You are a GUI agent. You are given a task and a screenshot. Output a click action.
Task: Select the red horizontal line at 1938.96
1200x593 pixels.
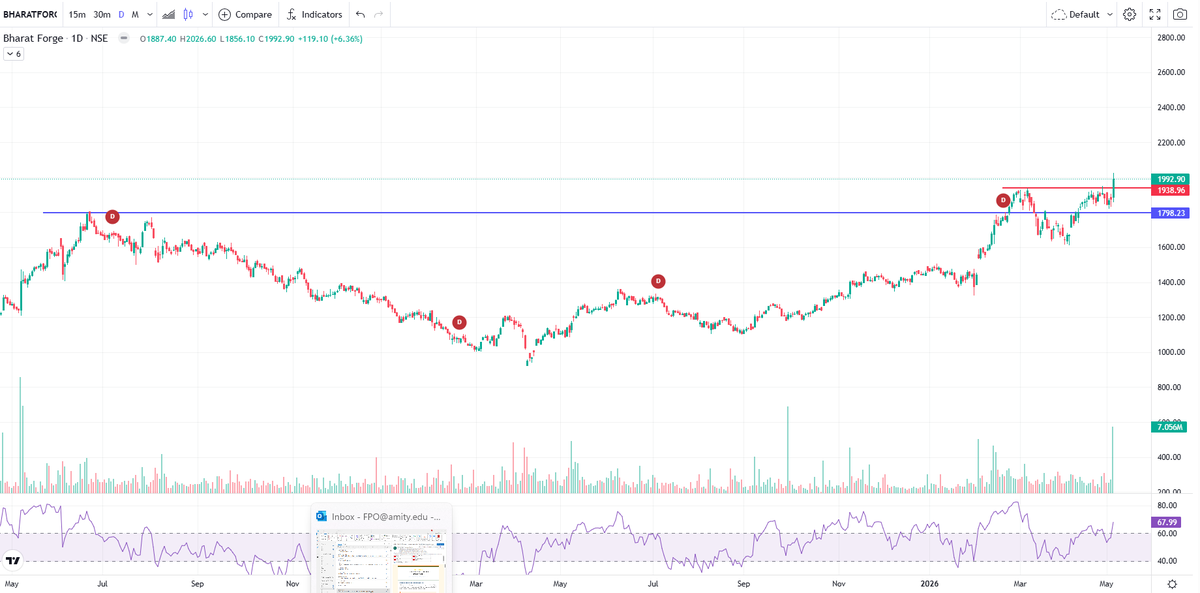click(1075, 188)
